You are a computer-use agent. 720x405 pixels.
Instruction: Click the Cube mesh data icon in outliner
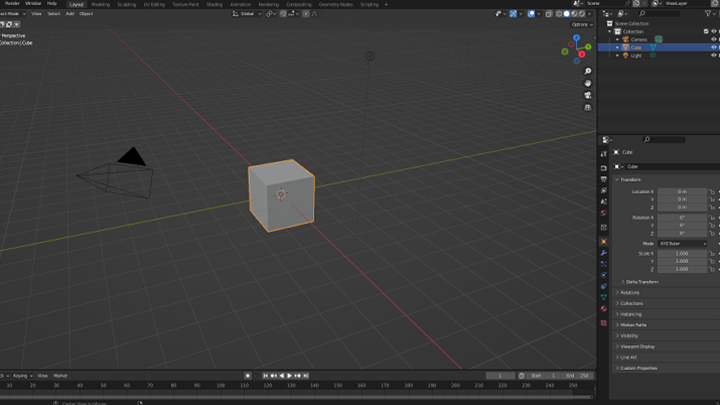[x=652, y=47]
